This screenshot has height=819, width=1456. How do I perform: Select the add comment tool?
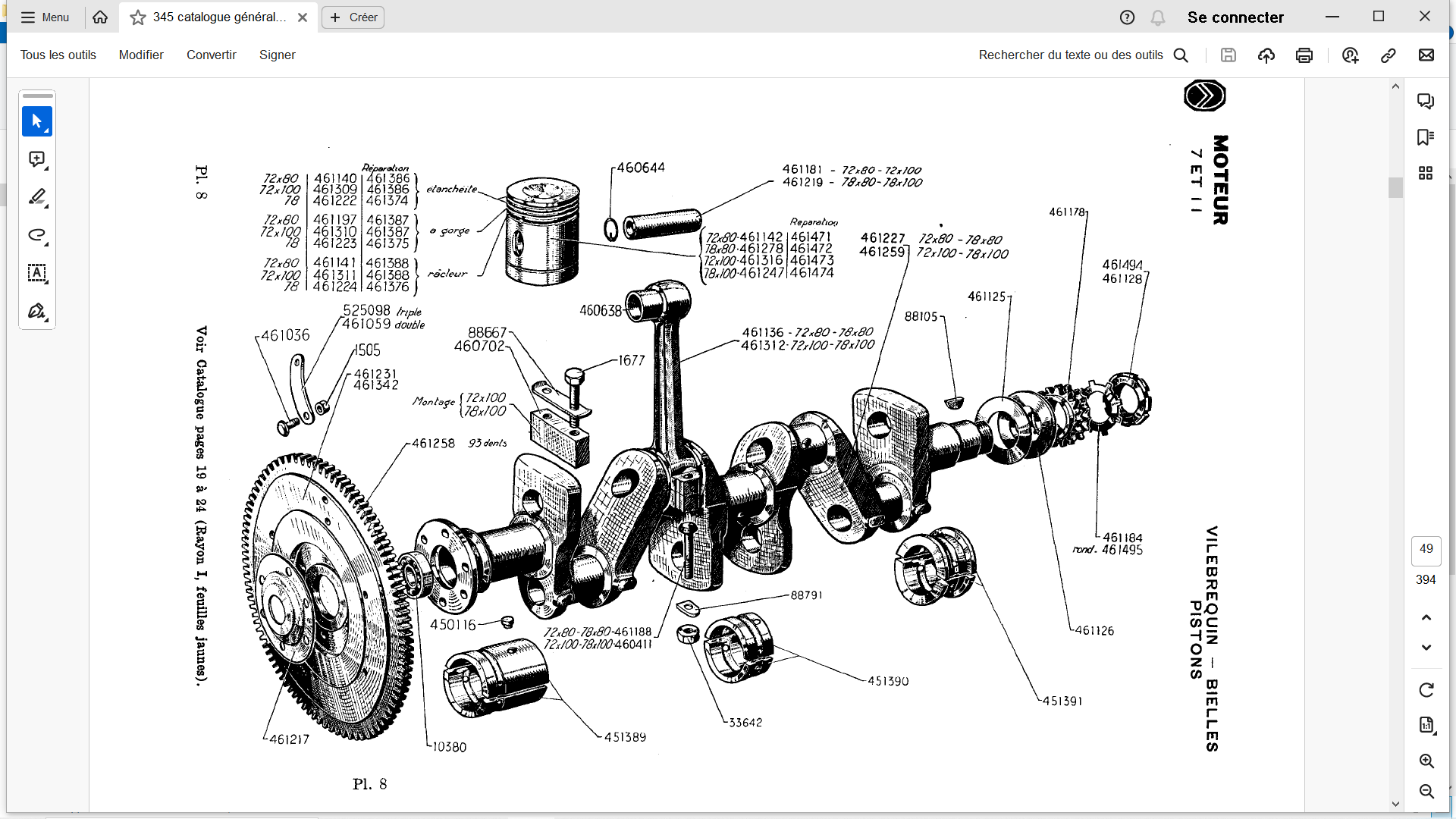pos(36,159)
